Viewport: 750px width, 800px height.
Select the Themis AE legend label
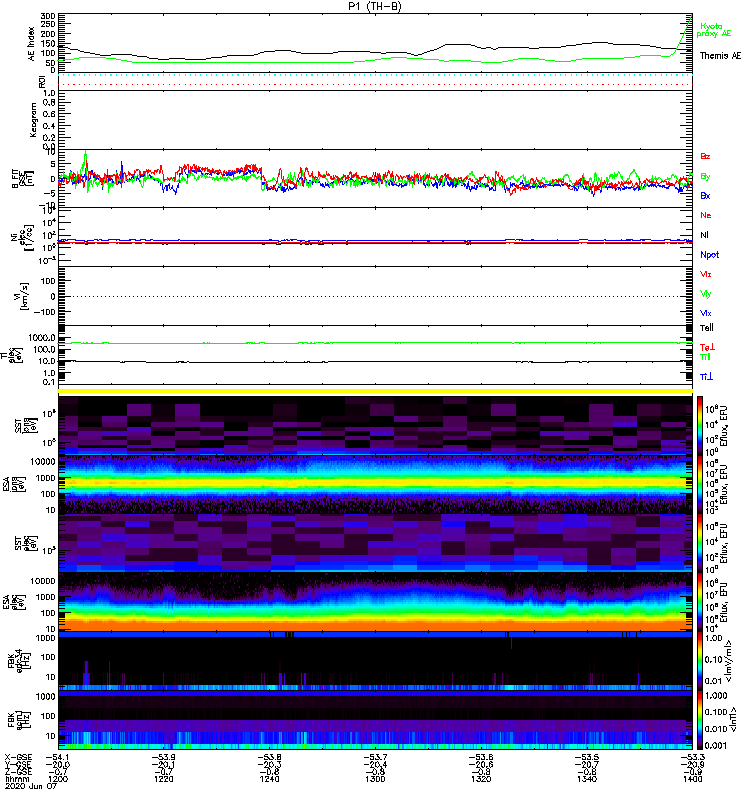(720, 56)
